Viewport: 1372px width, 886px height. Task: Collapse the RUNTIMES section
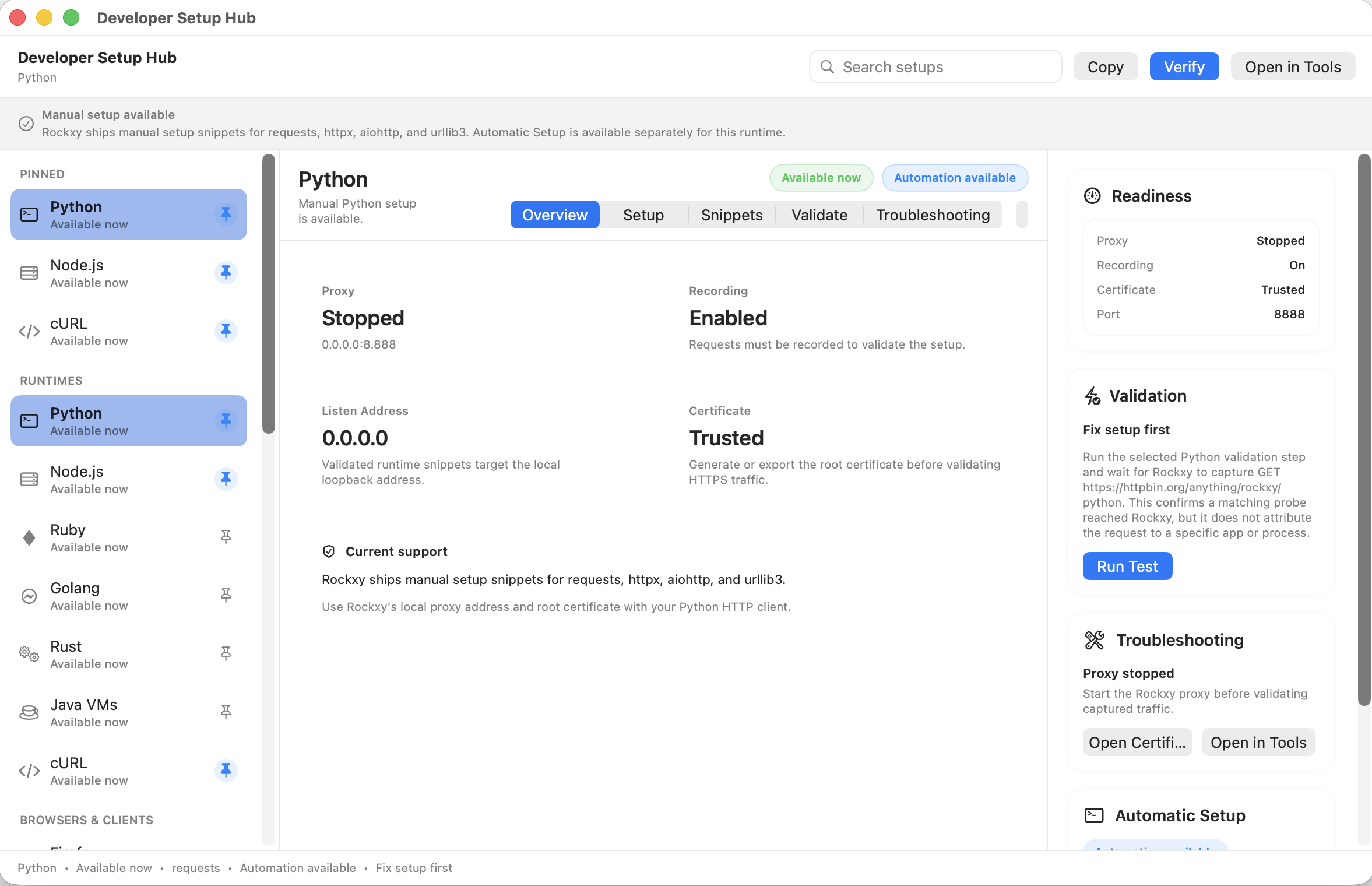51,380
